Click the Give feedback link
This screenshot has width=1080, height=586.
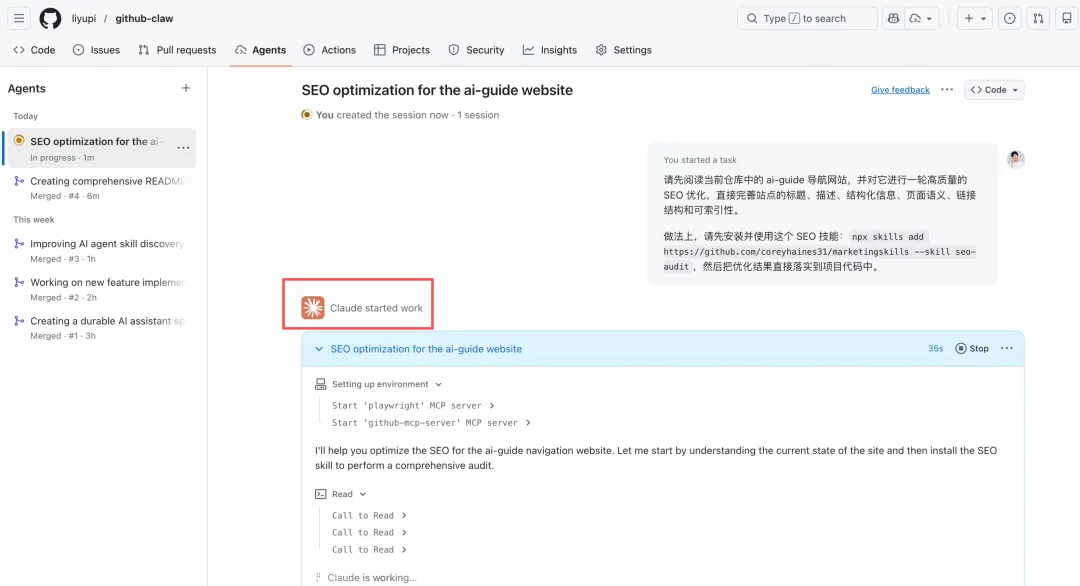[x=900, y=90]
